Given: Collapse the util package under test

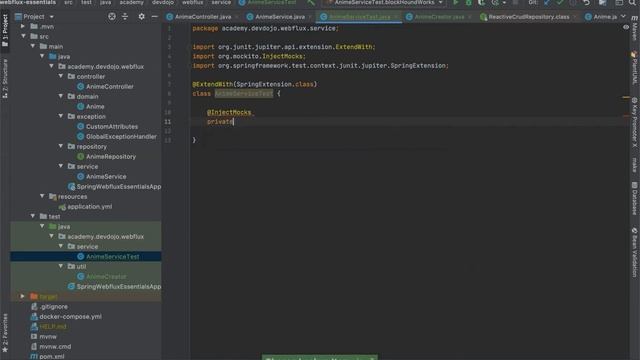Looking at the screenshot, I should coord(61,266).
